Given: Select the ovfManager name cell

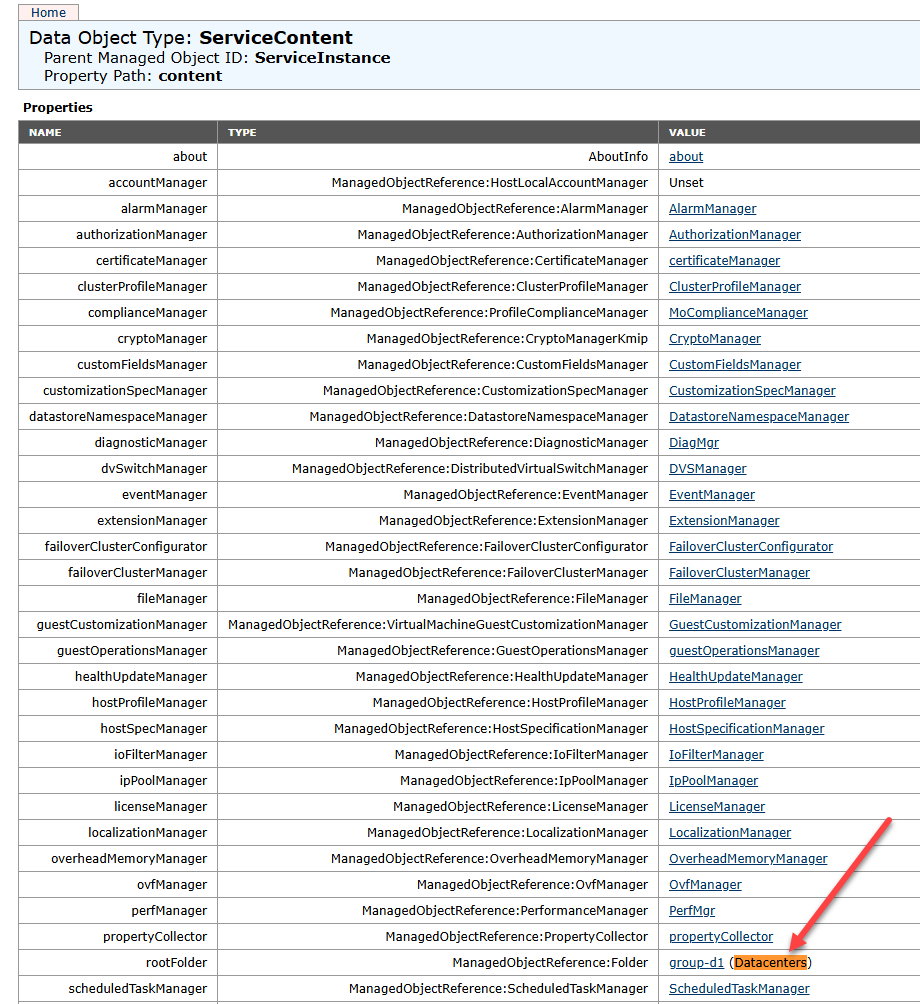Looking at the screenshot, I should coord(118,884).
